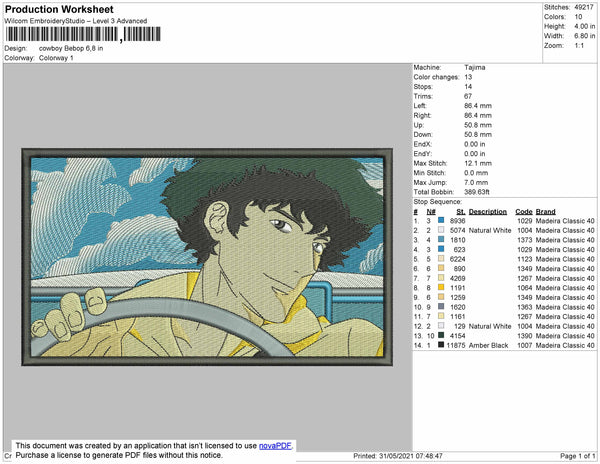
Task: Pick Amber Black swatch for stop 14
Action: [441, 345]
